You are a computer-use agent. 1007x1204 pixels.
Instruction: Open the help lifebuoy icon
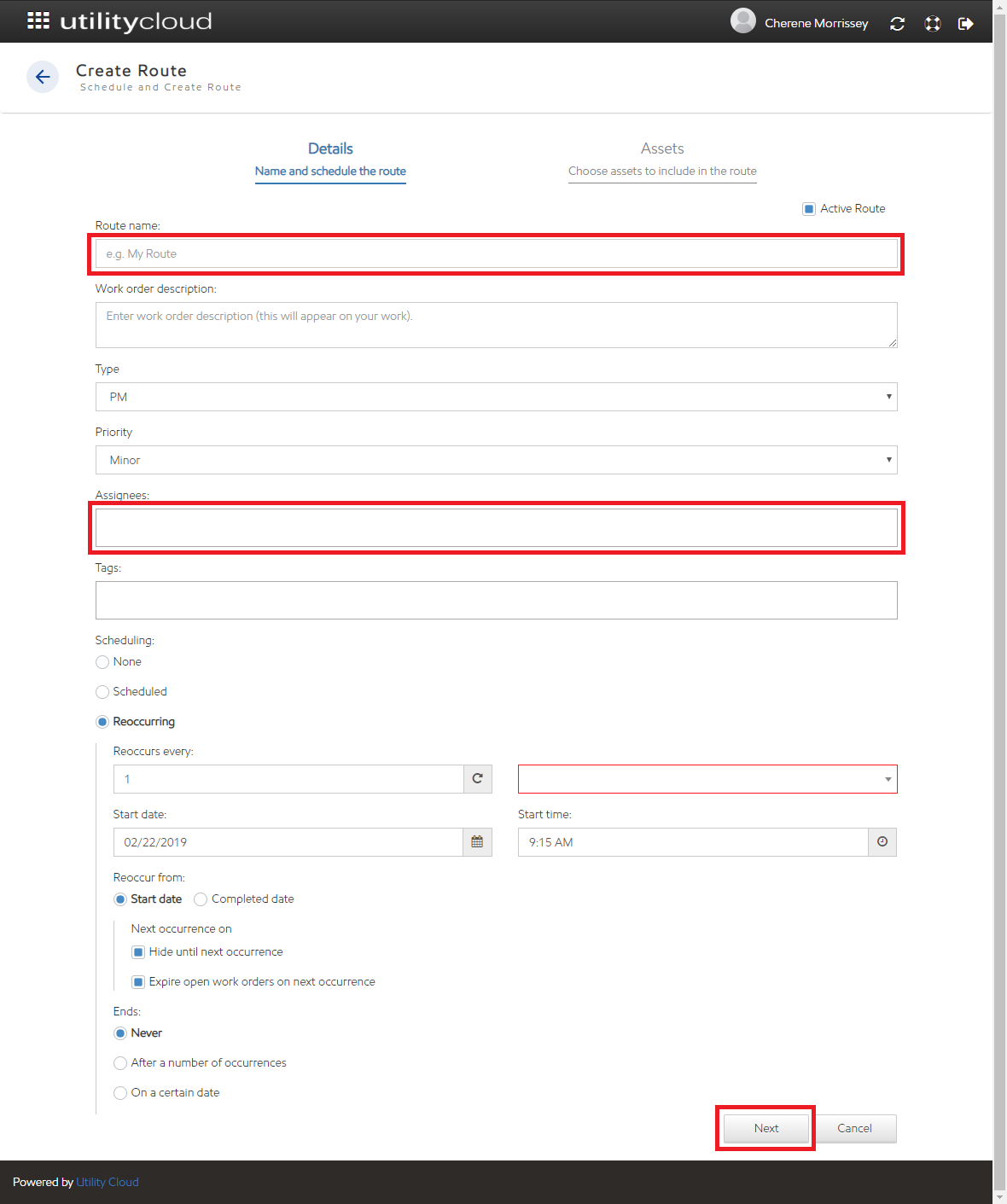coord(933,24)
